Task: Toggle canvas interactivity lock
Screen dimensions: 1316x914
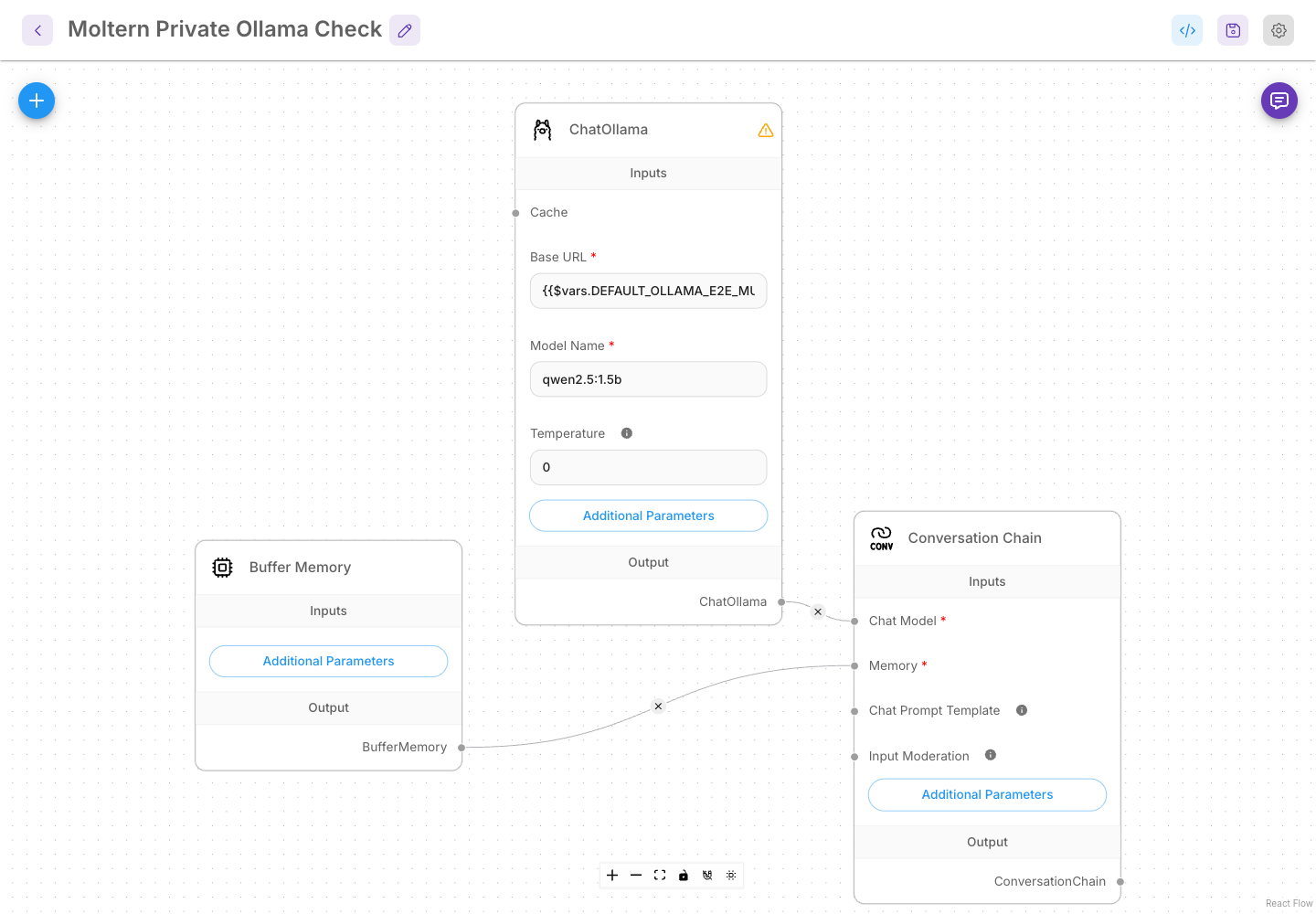Action: (684, 876)
